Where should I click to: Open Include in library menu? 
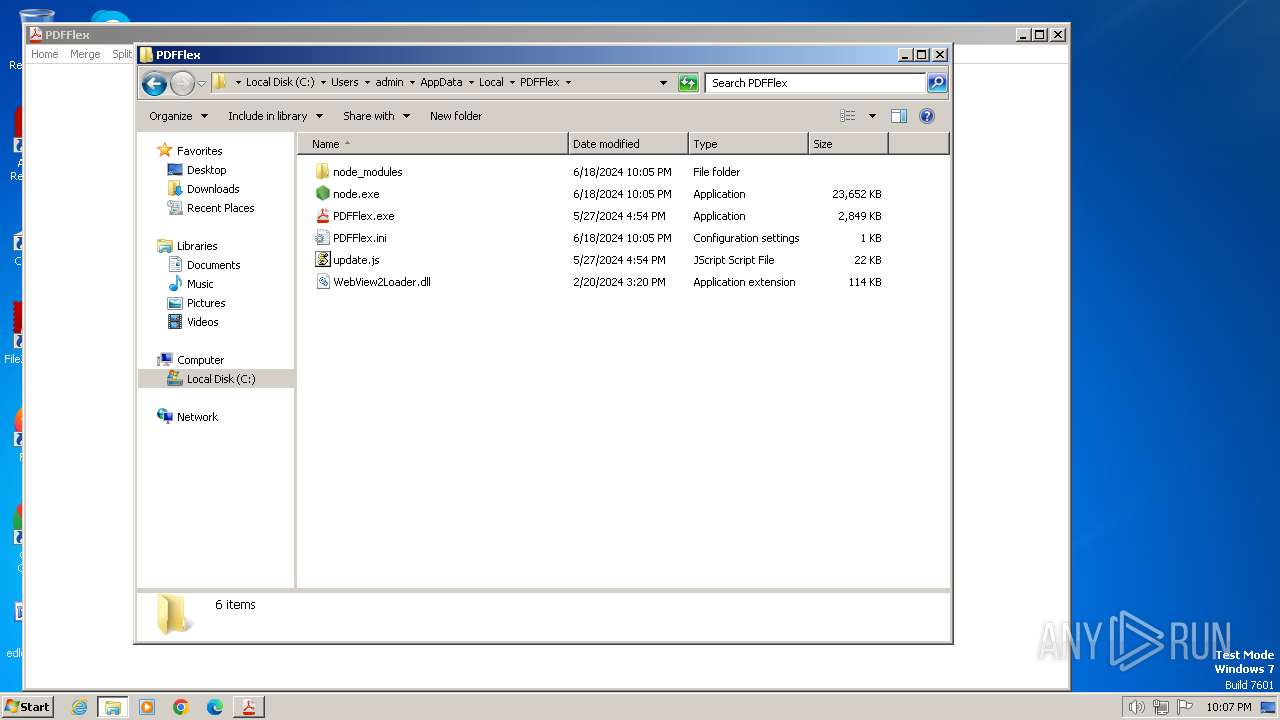275,116
